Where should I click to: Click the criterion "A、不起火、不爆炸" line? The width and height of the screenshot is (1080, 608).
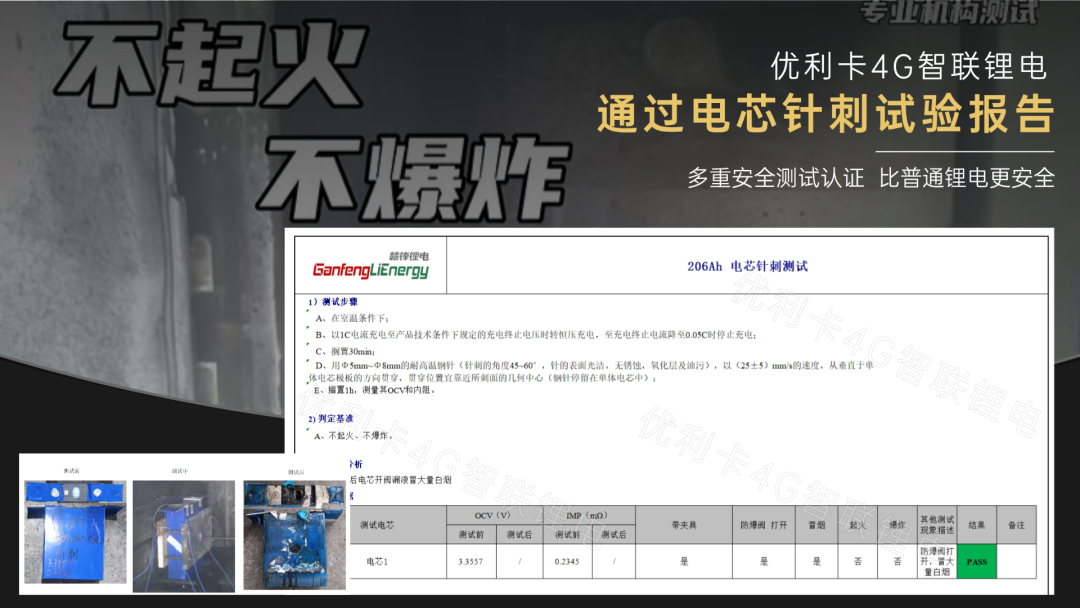353,436
